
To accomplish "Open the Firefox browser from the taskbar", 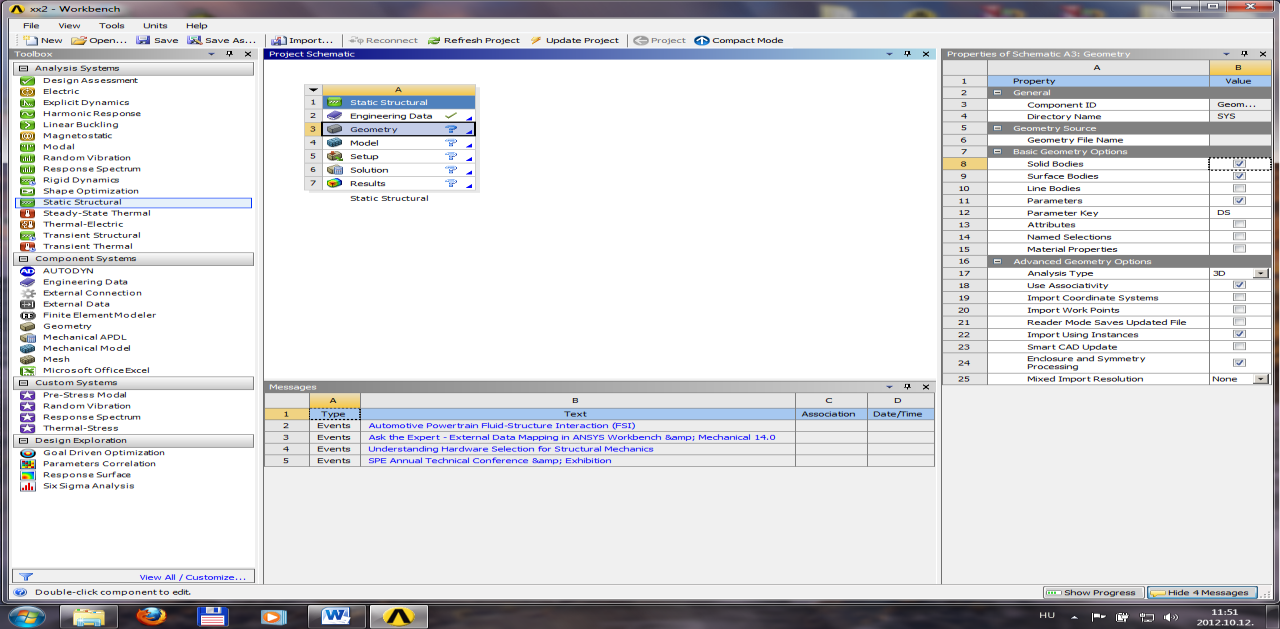I will [x=153, y=616].
